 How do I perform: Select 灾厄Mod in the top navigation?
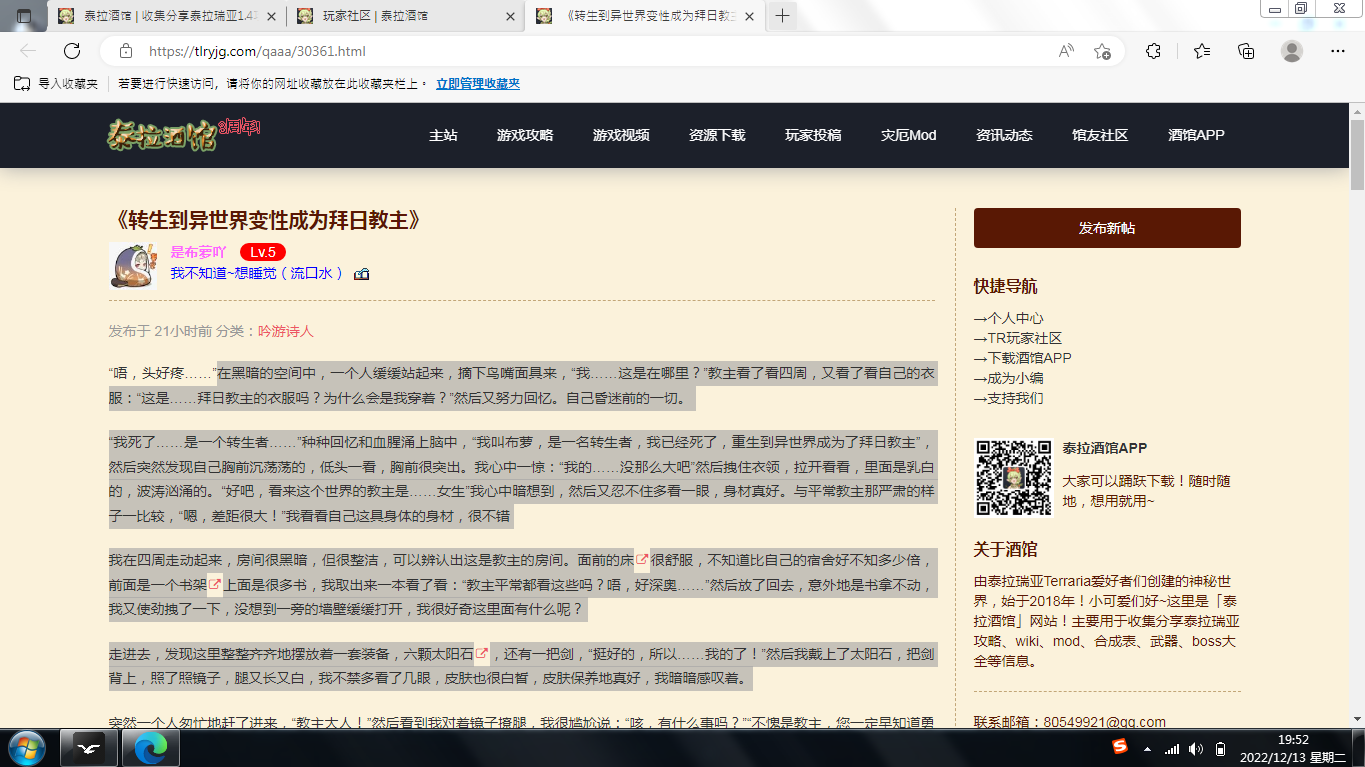[908, 135]
